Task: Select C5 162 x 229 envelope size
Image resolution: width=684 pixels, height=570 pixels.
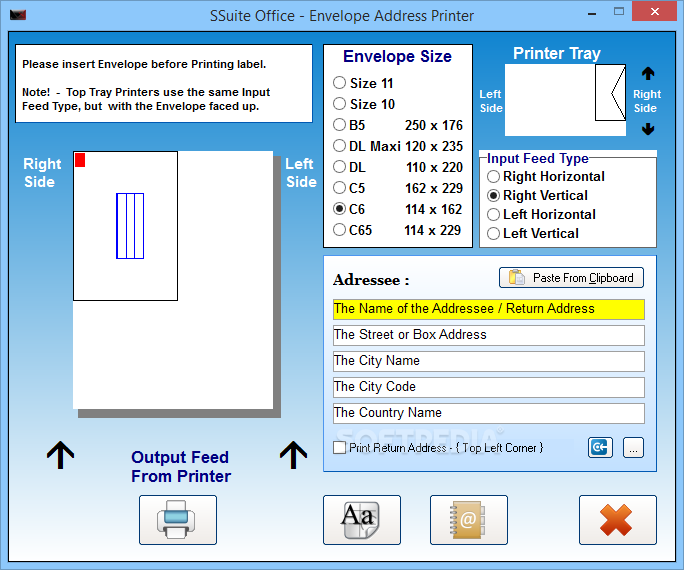Action: click(x=398, y=188)
